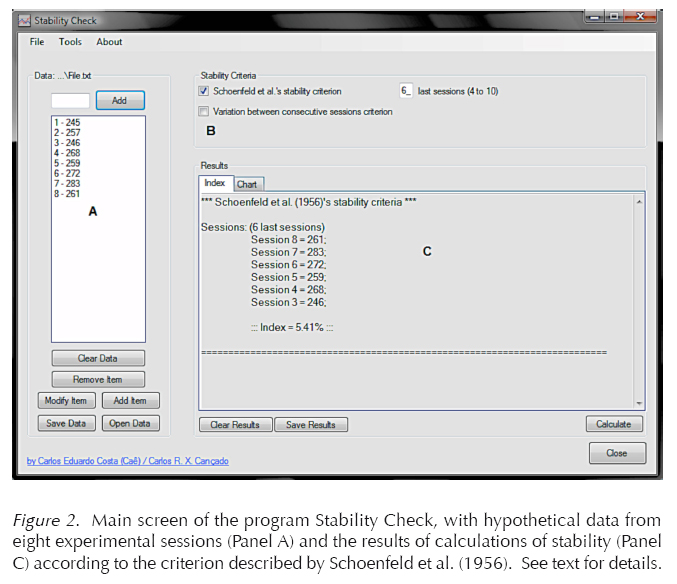Open the About menu
Screen dimensions: 677x584
click(109, 42)
